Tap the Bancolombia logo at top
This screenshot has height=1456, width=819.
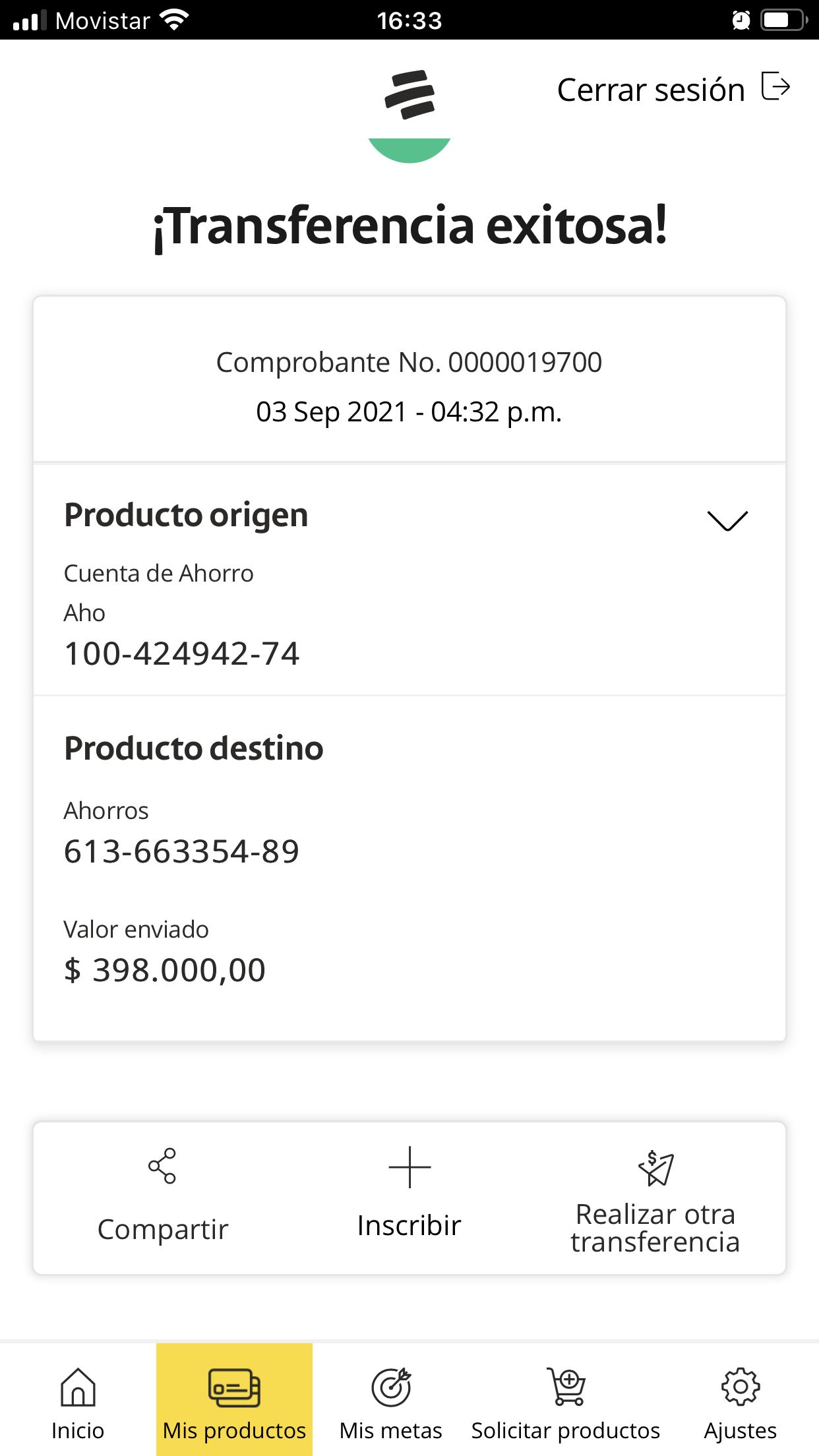[409, 94]
